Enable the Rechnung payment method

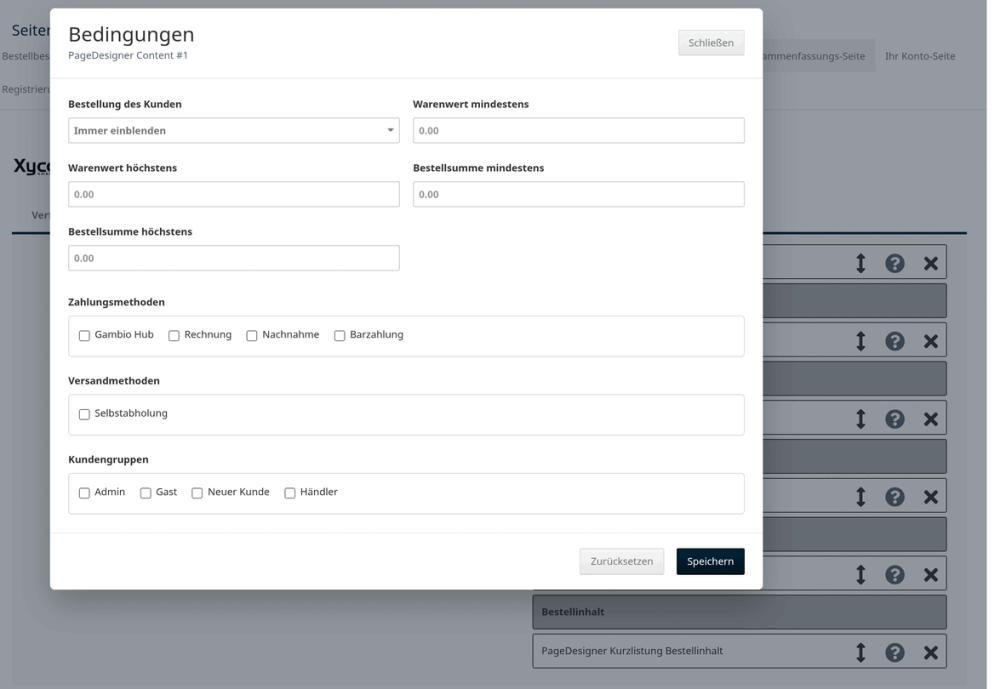click(x=173, y=336)
